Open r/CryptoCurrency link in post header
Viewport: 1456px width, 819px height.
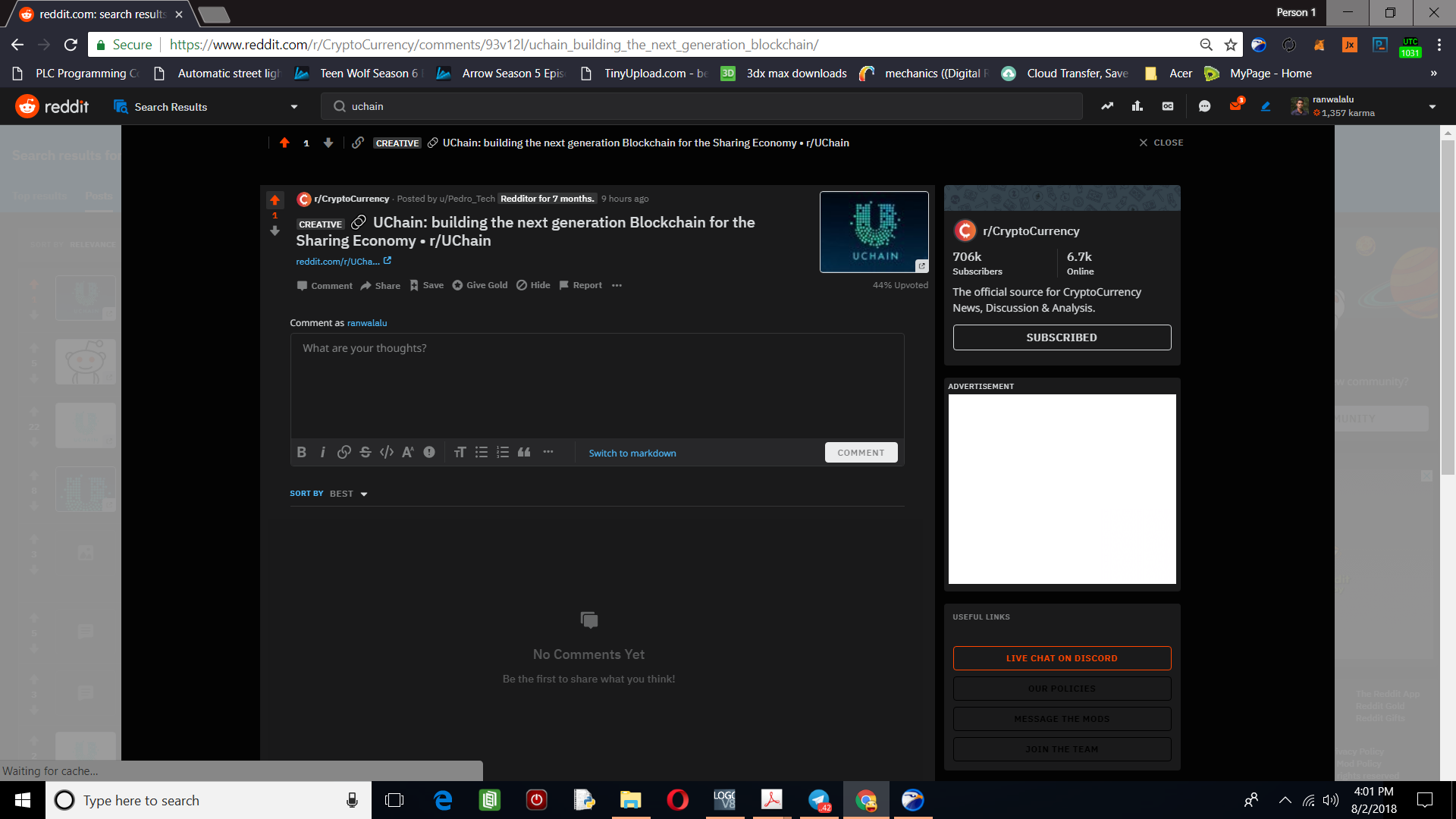click(352, 199)
